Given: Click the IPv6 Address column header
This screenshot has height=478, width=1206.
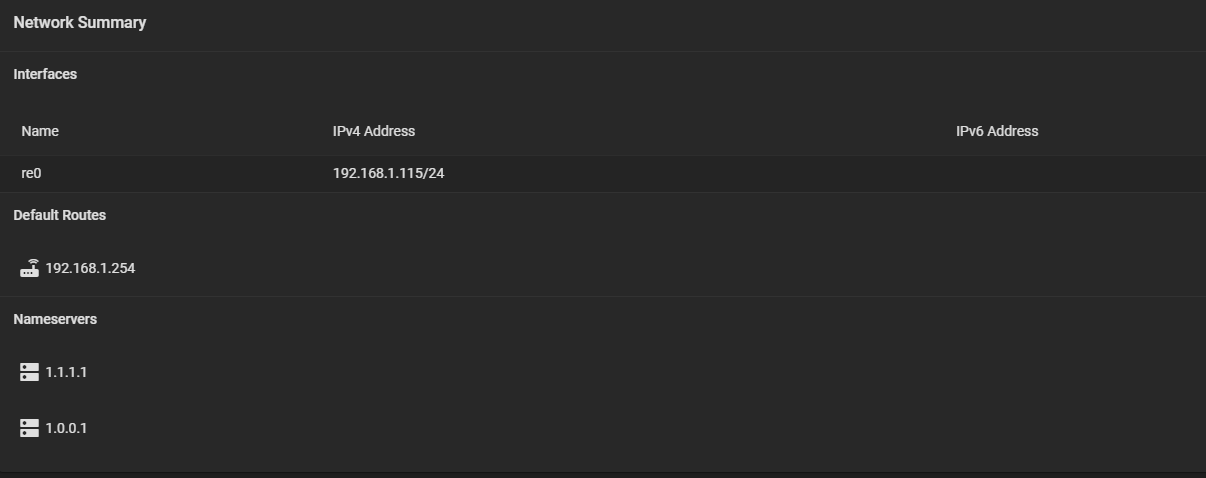Looking at the screenshot, I should point(997,131).
